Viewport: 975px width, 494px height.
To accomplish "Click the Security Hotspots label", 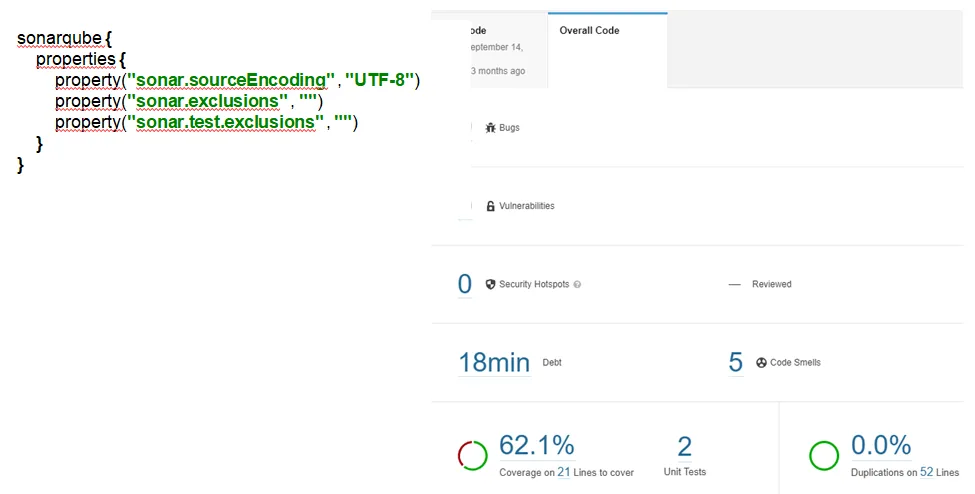I will (x=534, y=284).
